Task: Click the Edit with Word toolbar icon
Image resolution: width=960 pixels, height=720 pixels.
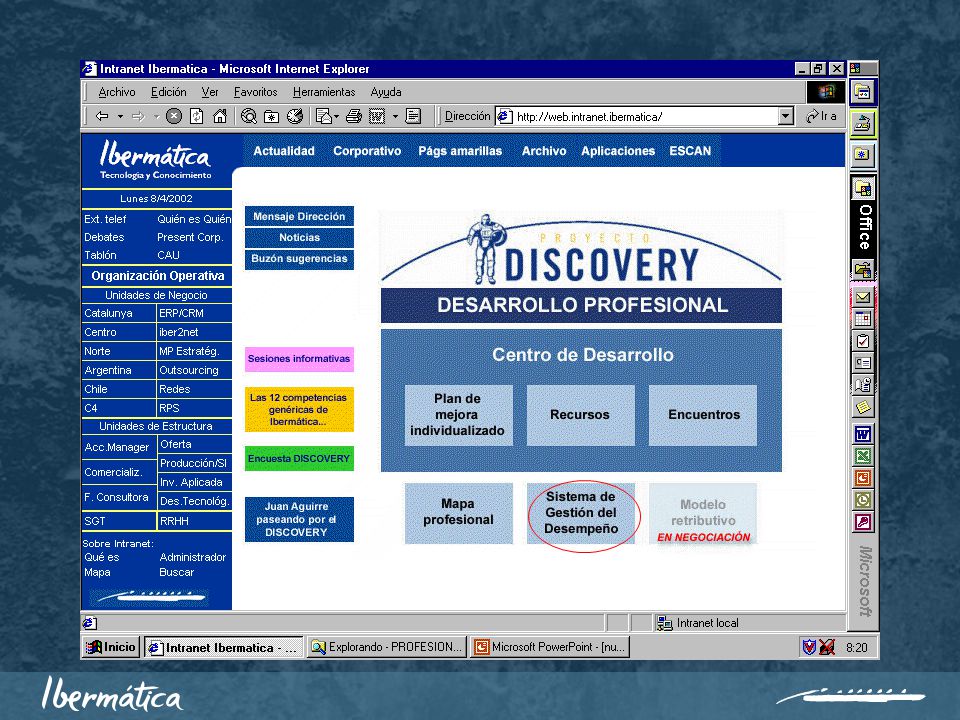Action: click(377, 116)
